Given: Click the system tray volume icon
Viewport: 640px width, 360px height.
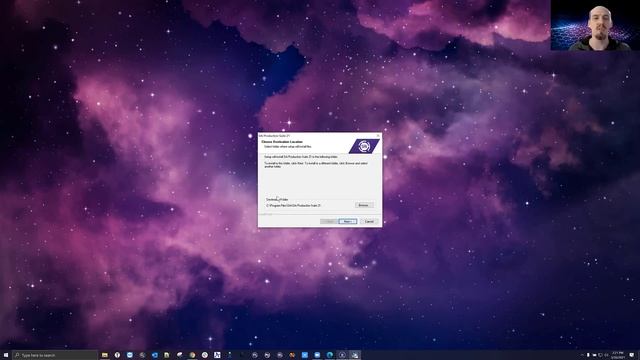Looking at the screenshot, I should point(606,355).
